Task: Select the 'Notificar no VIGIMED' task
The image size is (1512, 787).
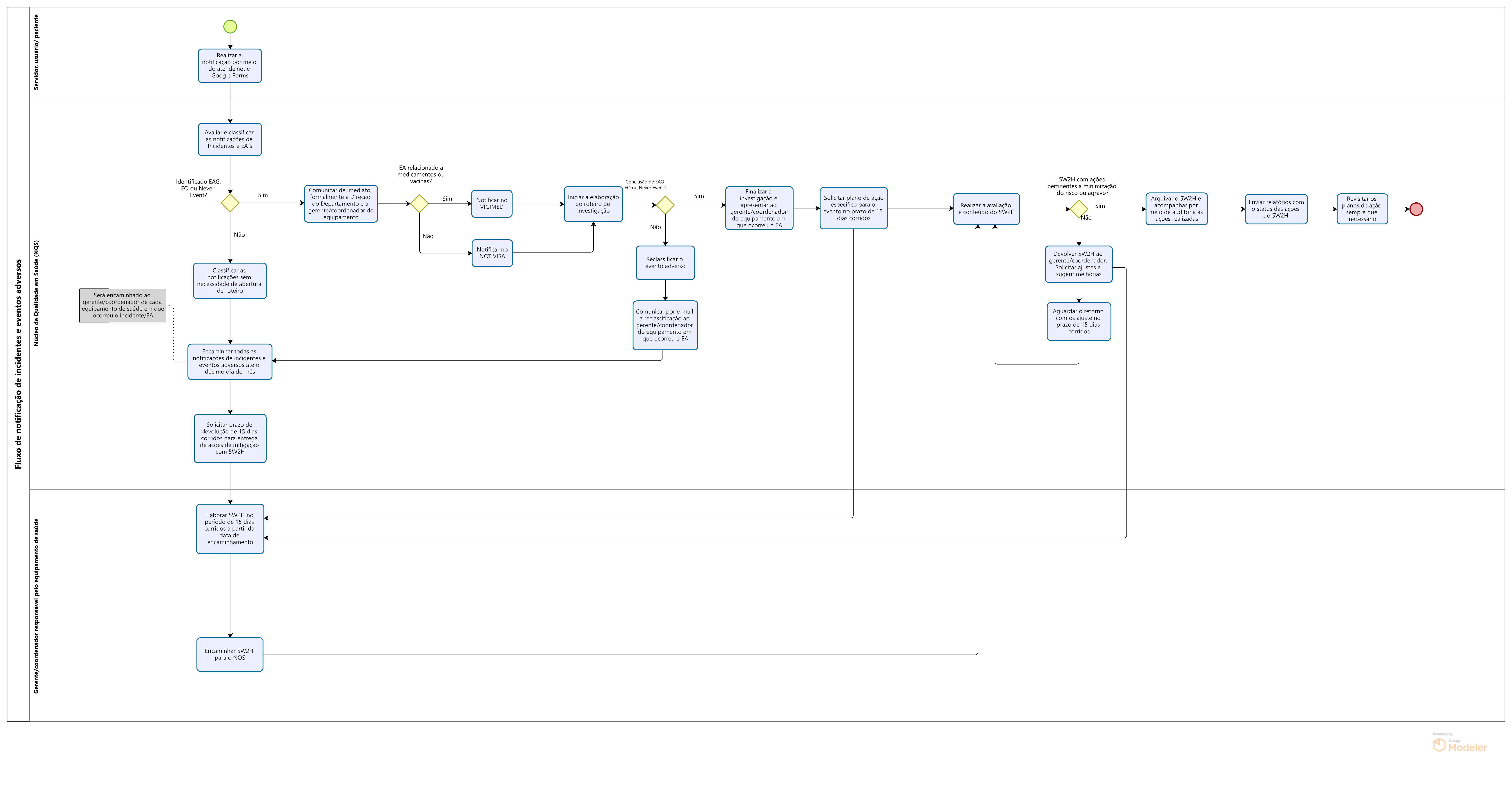Action: pos(492,203)
